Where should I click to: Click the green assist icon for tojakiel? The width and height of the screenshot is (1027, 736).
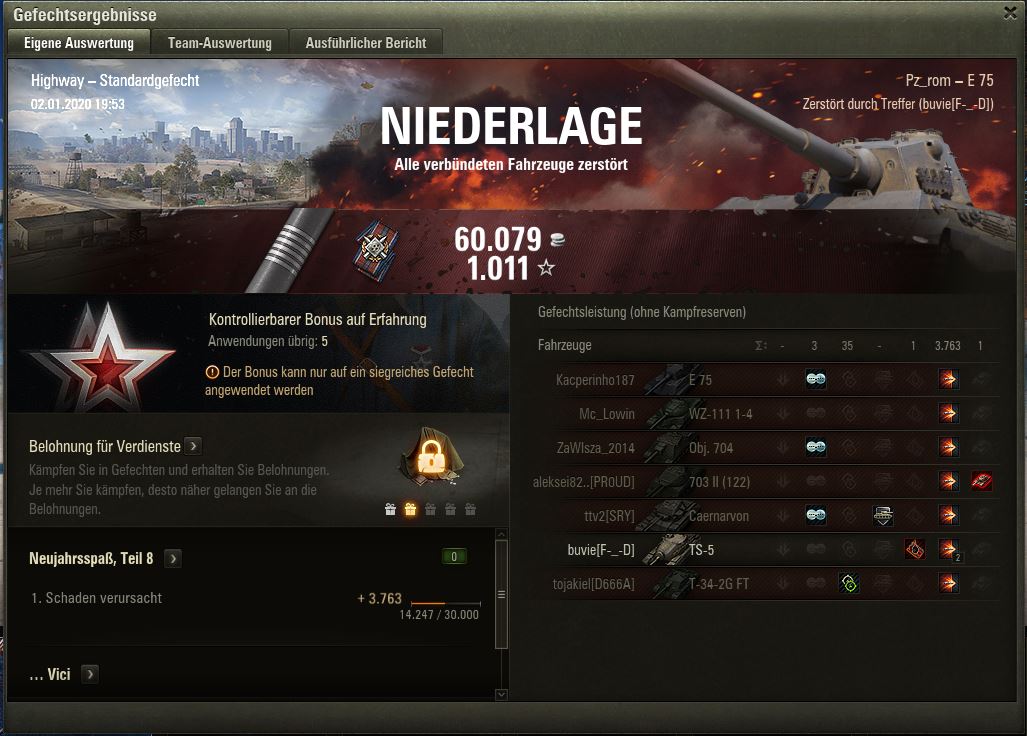[x=849, y=583]
